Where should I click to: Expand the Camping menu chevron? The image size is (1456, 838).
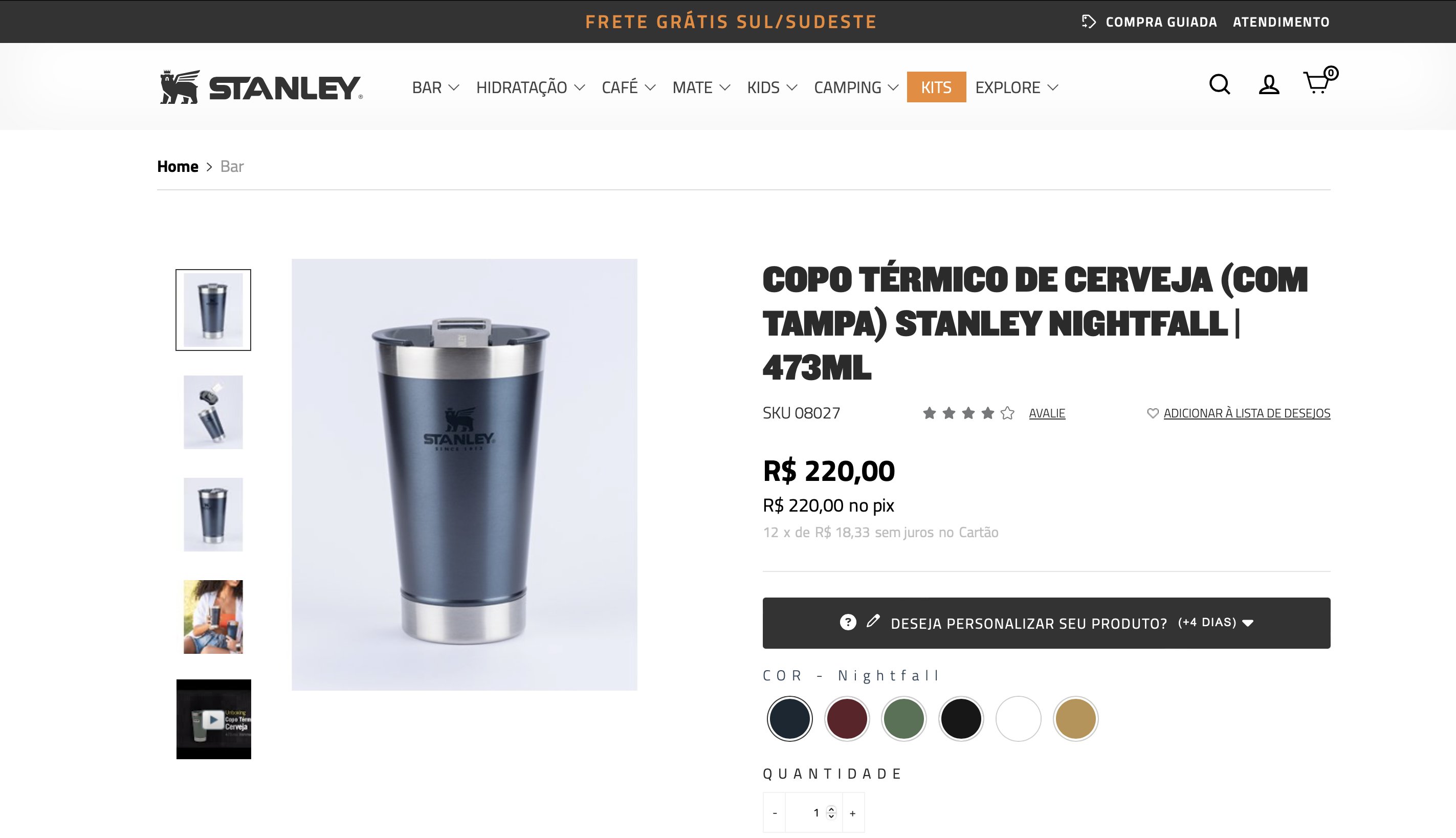(x=893, y=87)
